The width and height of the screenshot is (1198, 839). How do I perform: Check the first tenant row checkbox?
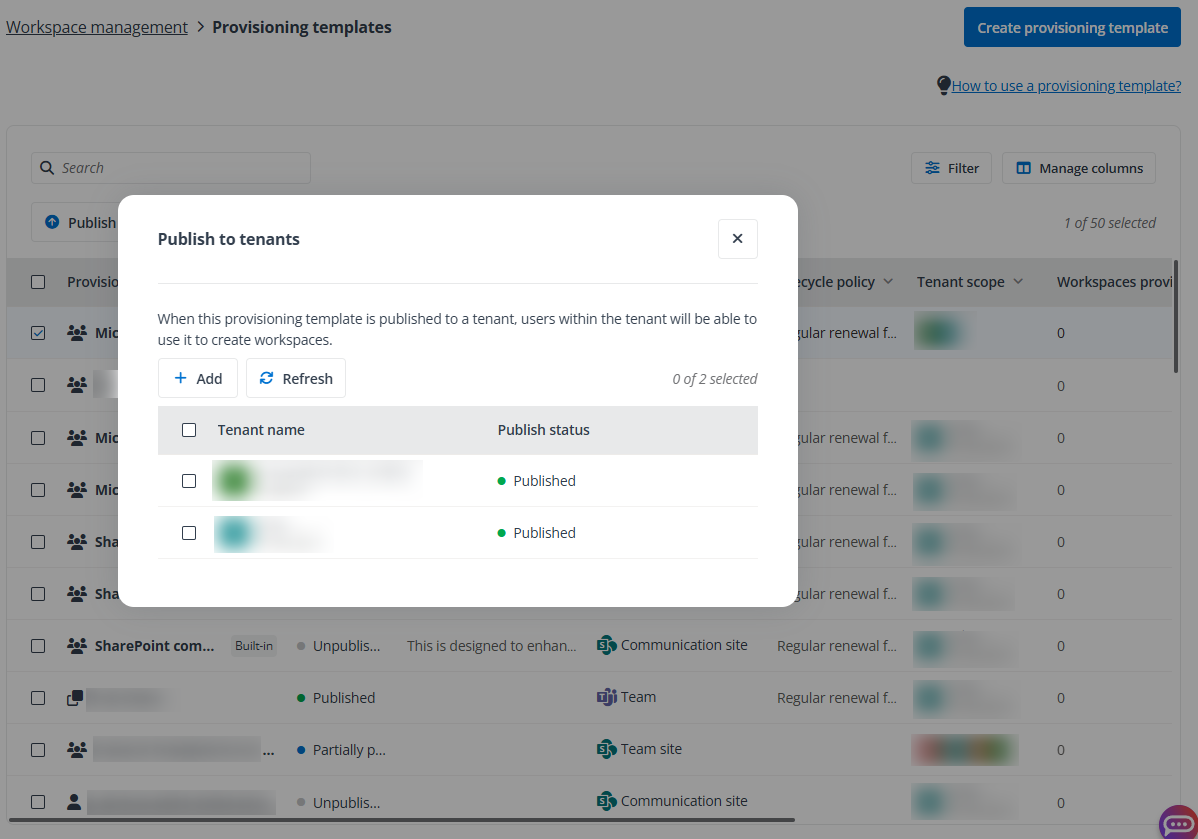point(189,481)
